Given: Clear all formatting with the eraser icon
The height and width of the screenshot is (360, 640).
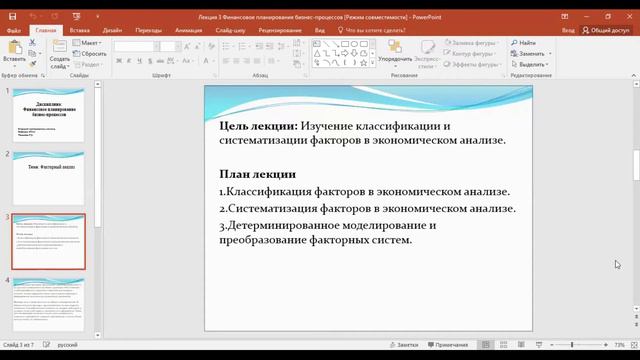Looking at the screenshot, I should (211, 47).
